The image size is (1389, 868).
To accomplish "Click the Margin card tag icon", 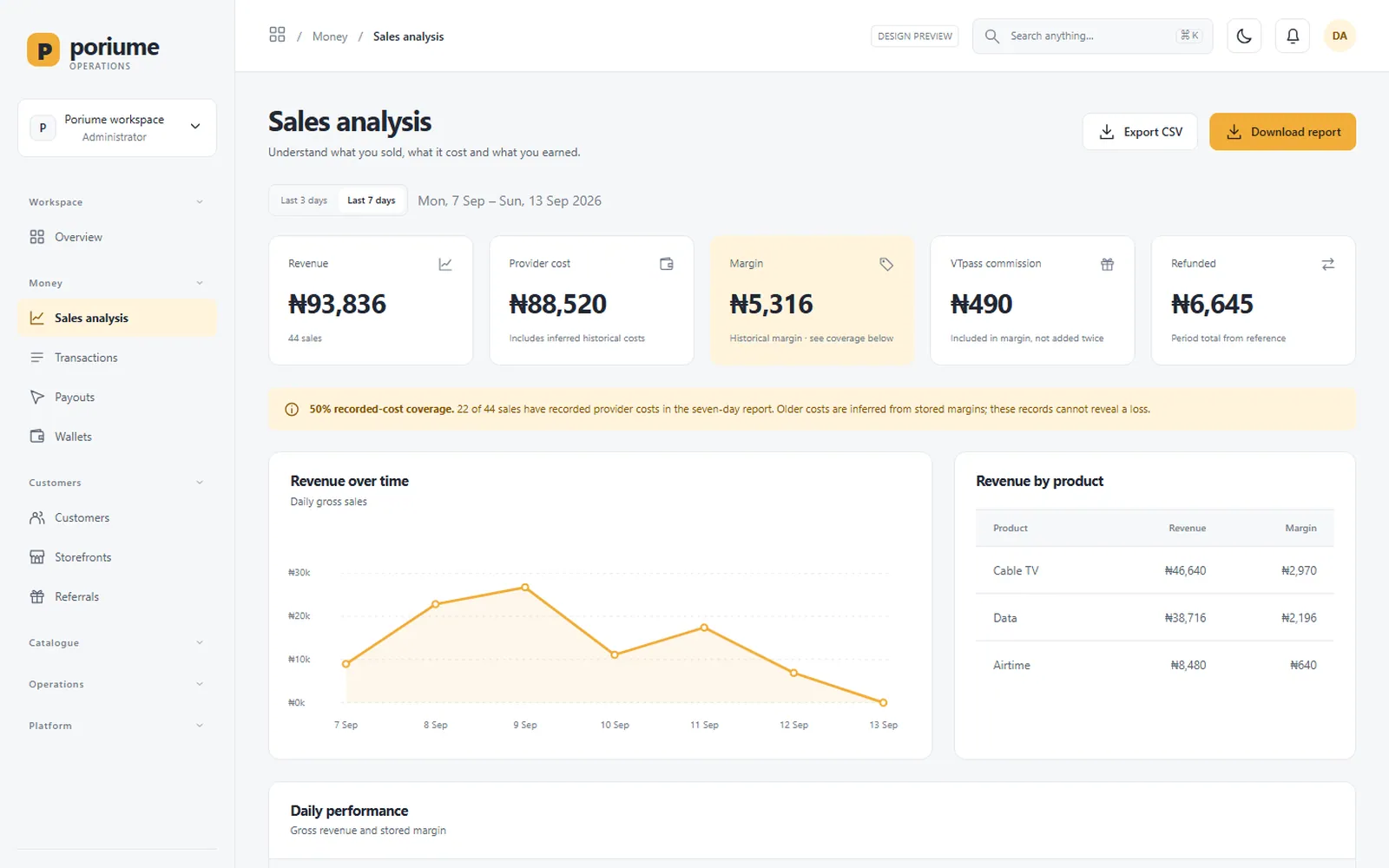I will [886, 264].
